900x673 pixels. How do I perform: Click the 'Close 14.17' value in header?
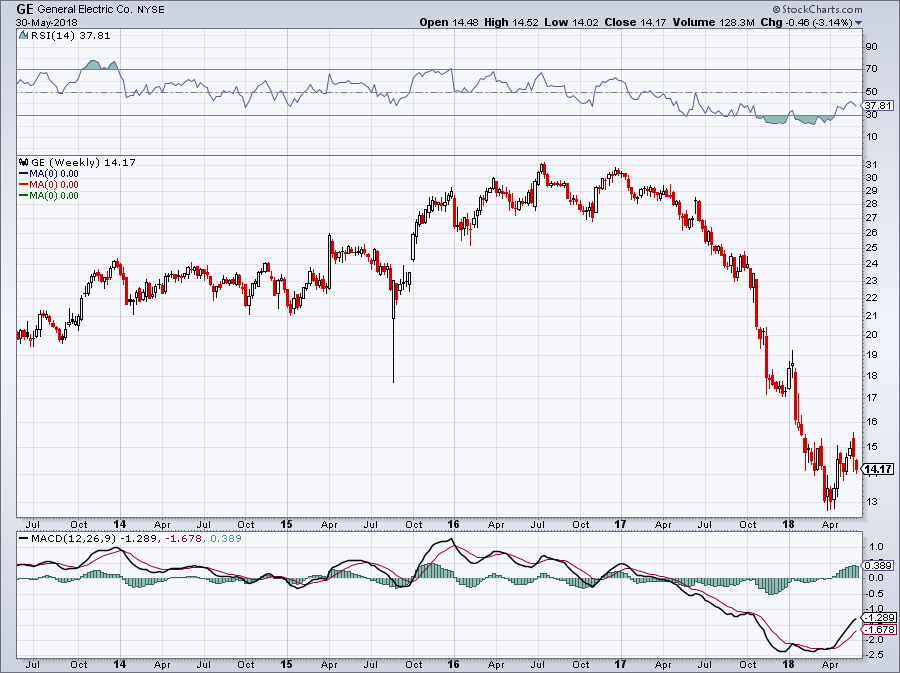(635, 22)
